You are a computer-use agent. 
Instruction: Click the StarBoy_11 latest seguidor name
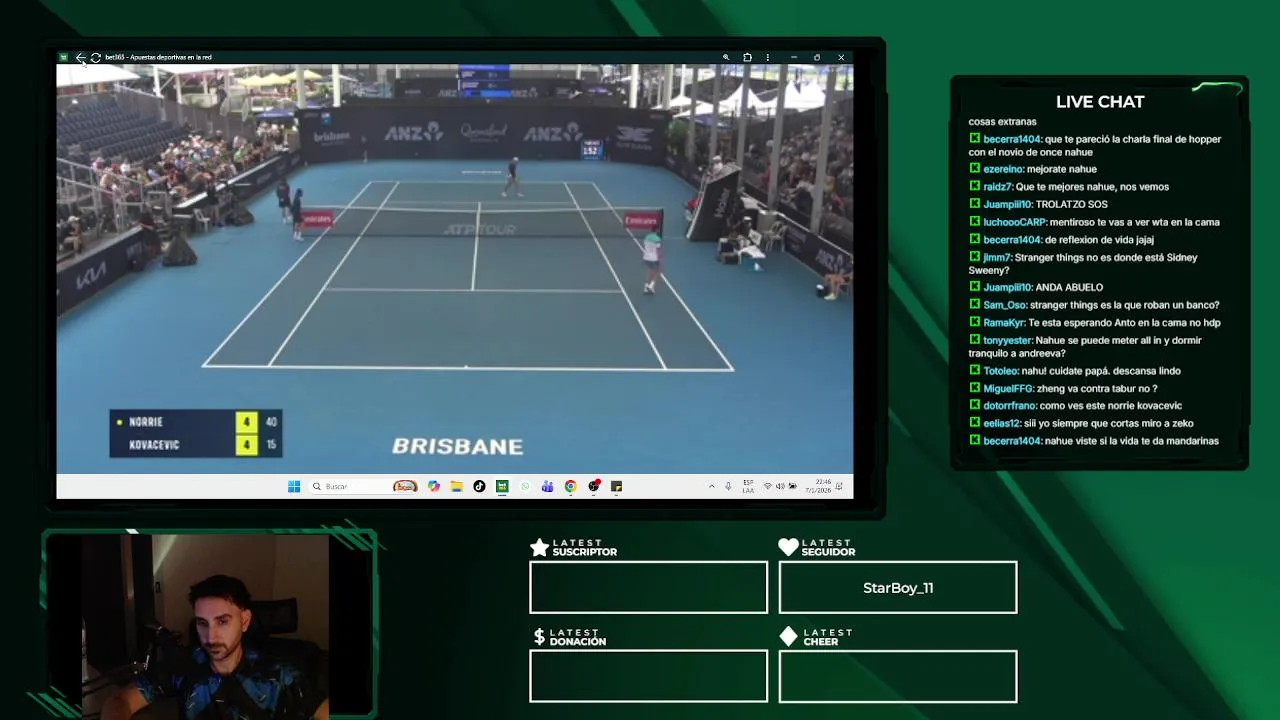[898, 588]
